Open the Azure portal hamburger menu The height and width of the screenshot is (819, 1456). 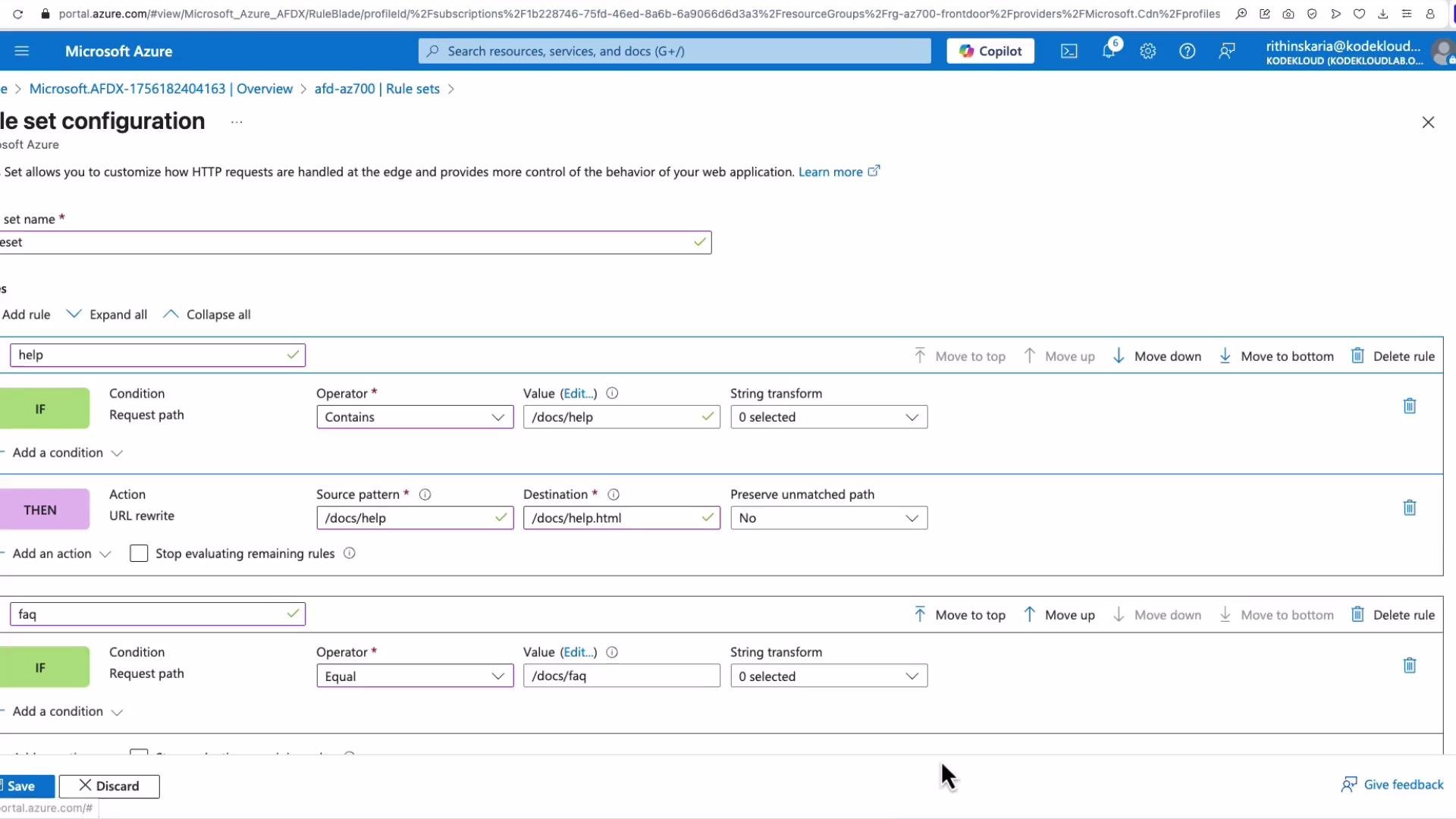(x=21, y=51)
